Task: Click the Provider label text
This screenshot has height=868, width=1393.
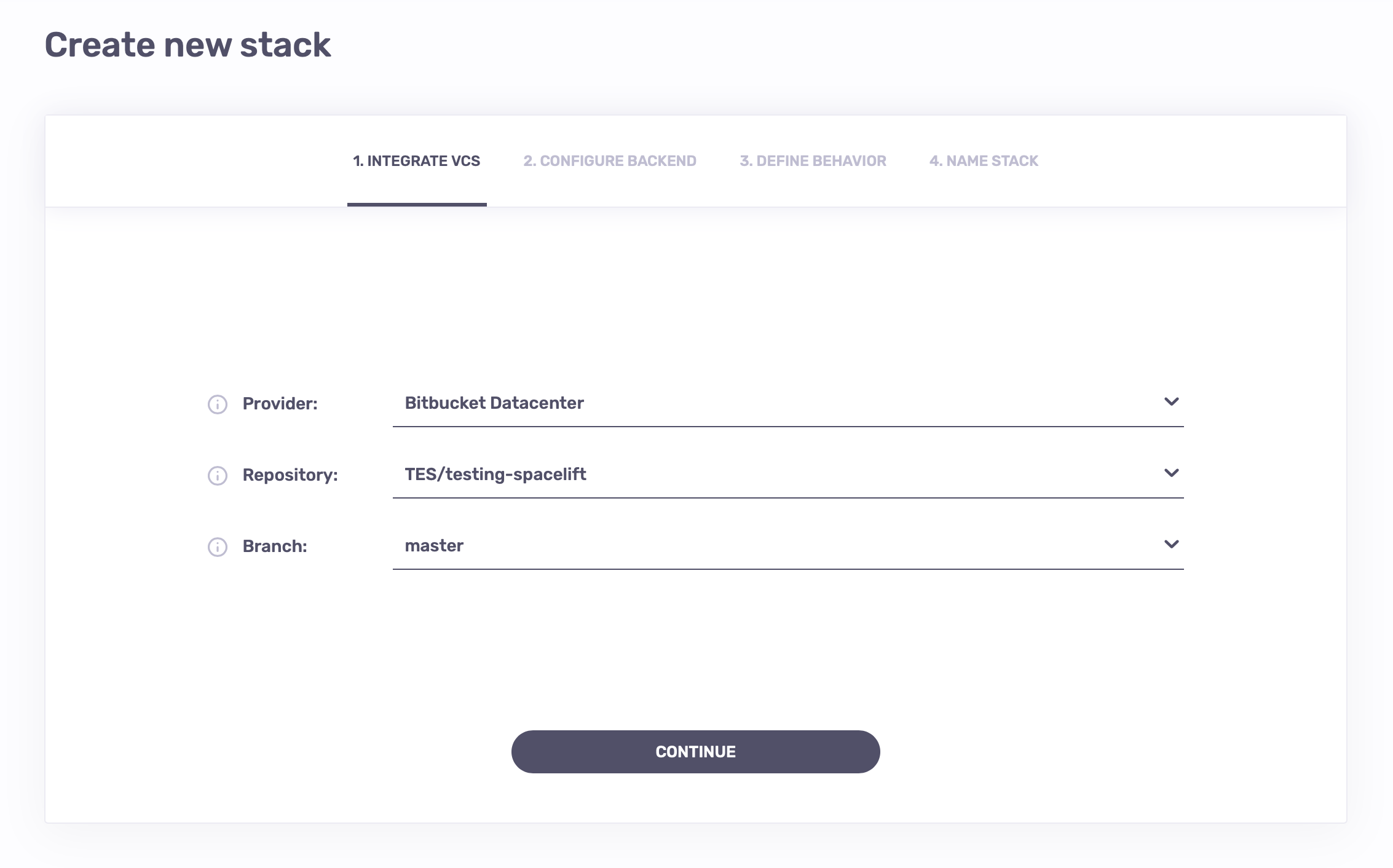Action: 280,404
